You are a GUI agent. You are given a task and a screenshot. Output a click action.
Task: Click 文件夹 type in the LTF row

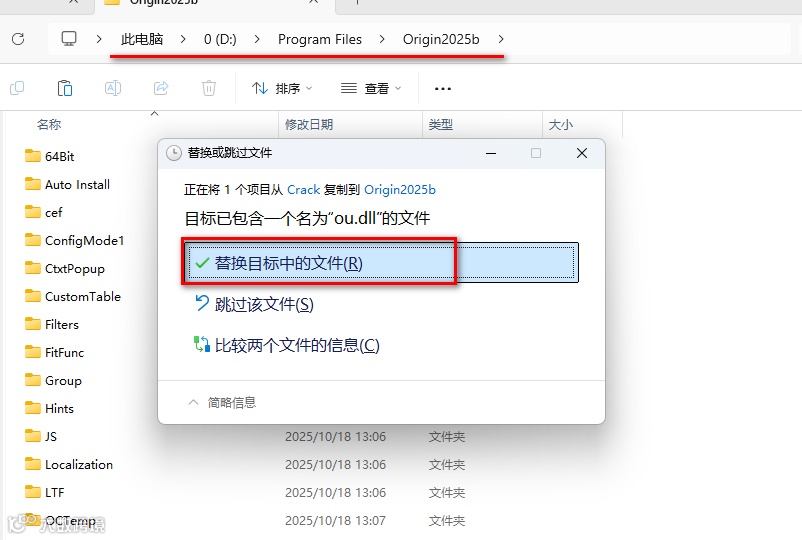(x=447, y=492)
